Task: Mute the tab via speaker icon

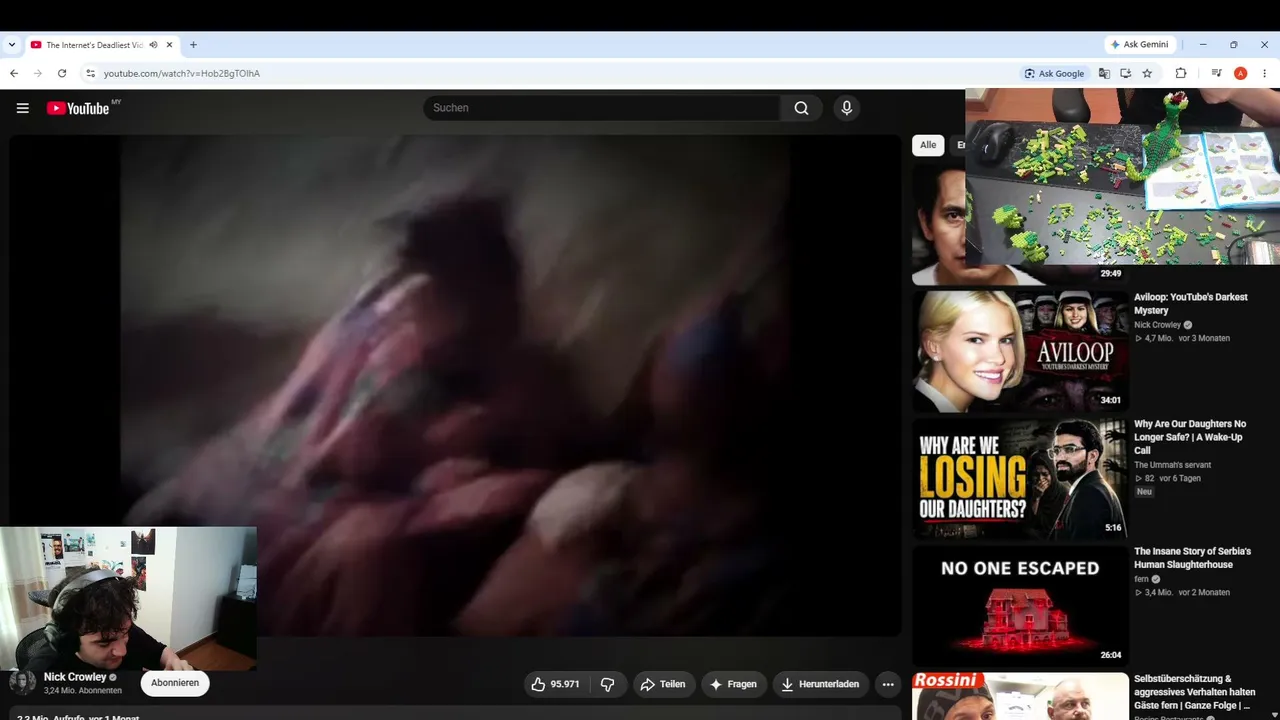Action: 153,45
